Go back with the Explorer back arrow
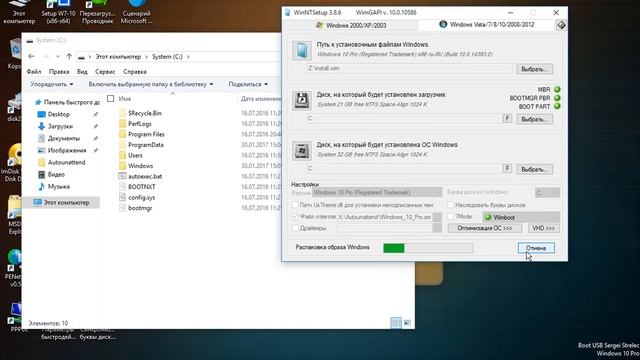The width and height of the screenshot is (640, 360). point(31,56)
